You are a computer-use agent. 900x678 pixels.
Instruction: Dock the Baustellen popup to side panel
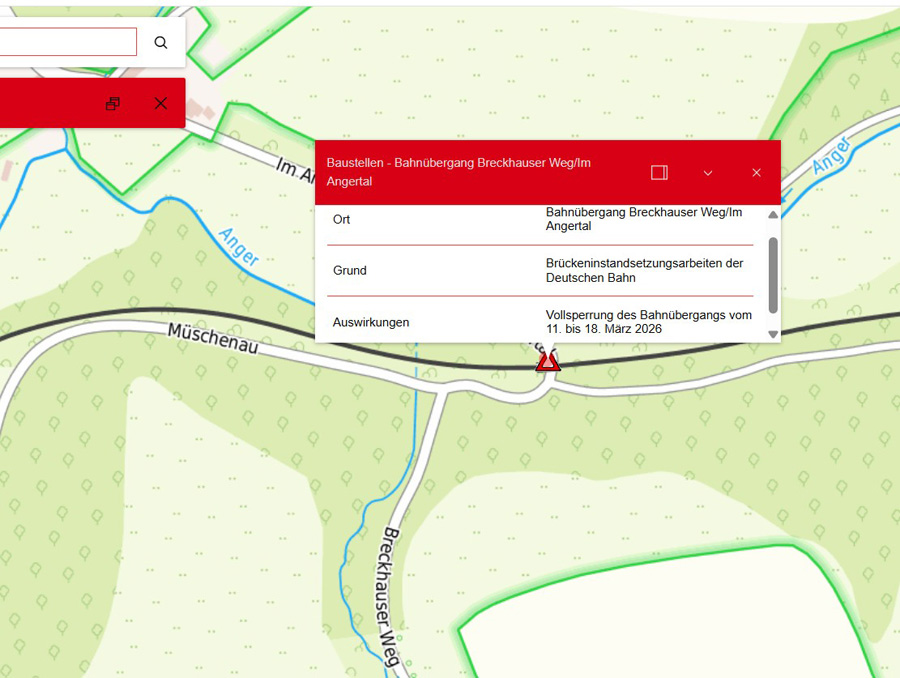(x=659, y=173)
